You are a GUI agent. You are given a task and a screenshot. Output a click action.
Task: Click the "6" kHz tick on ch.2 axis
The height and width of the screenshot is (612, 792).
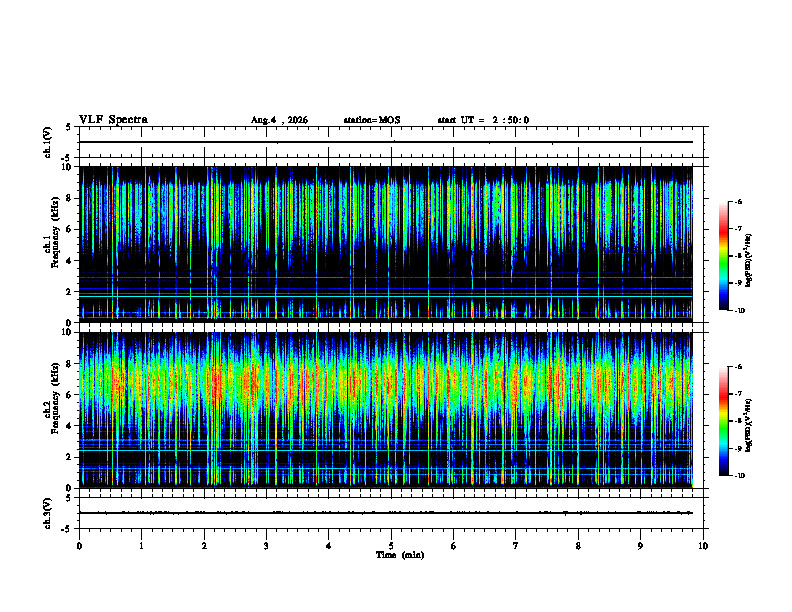click(69, 395)
